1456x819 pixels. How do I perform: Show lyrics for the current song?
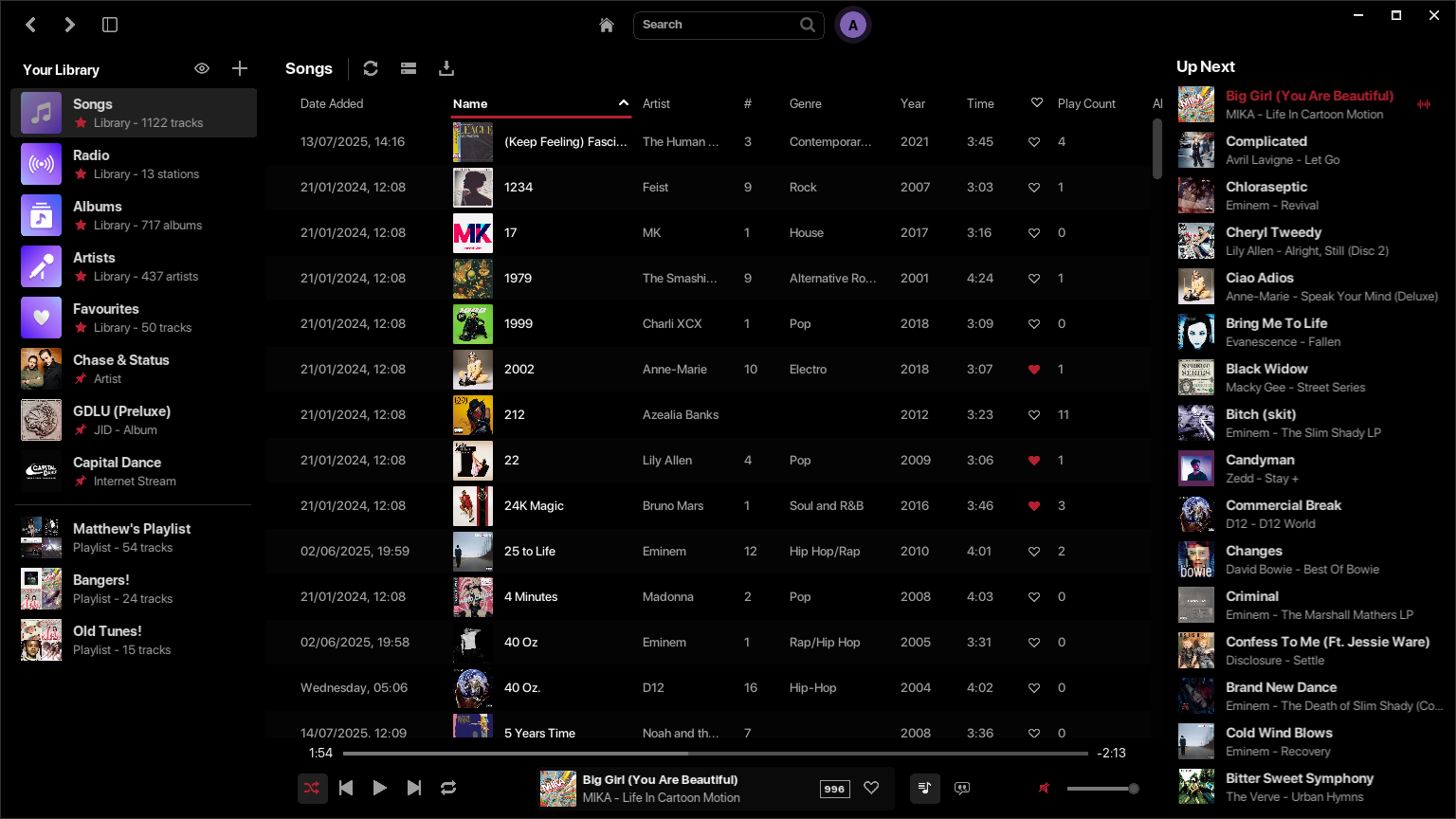pos(962,788)
